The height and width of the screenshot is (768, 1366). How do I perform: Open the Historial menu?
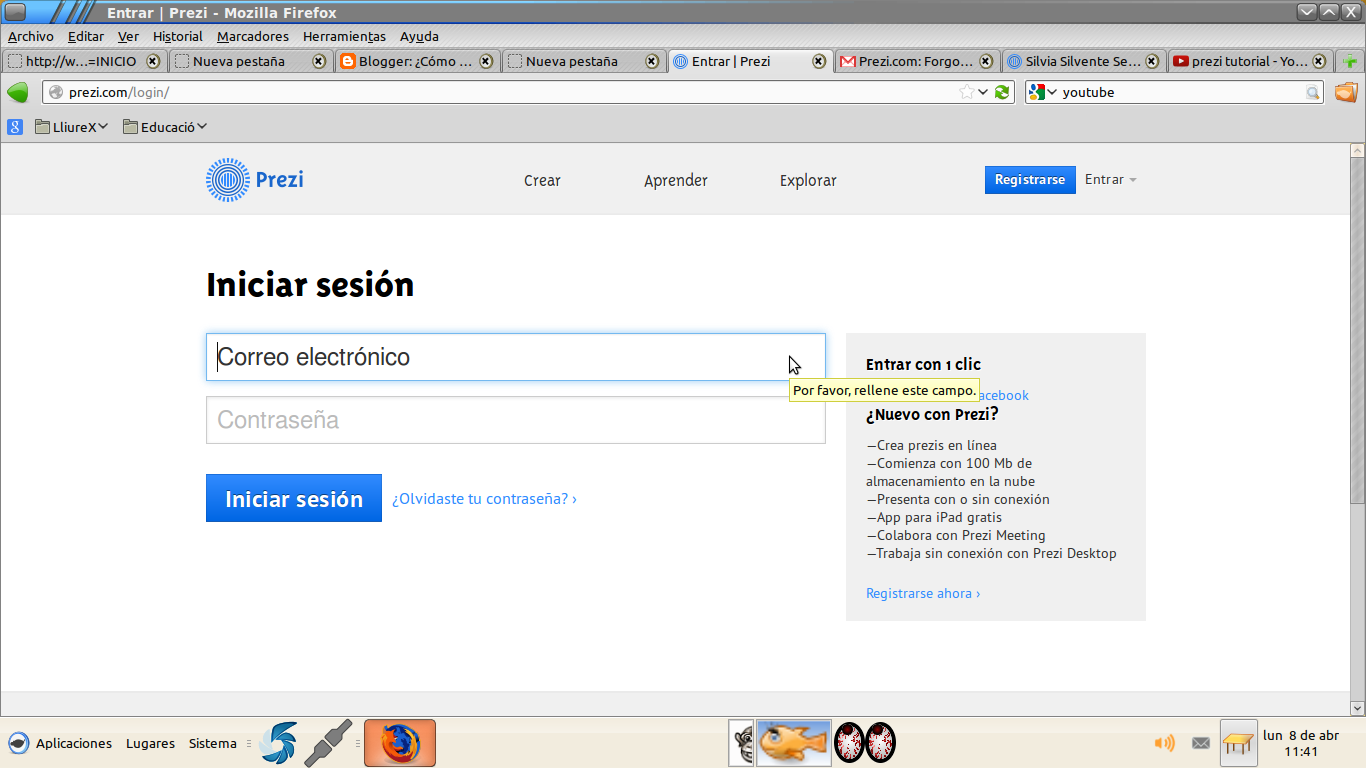point(178,36)
